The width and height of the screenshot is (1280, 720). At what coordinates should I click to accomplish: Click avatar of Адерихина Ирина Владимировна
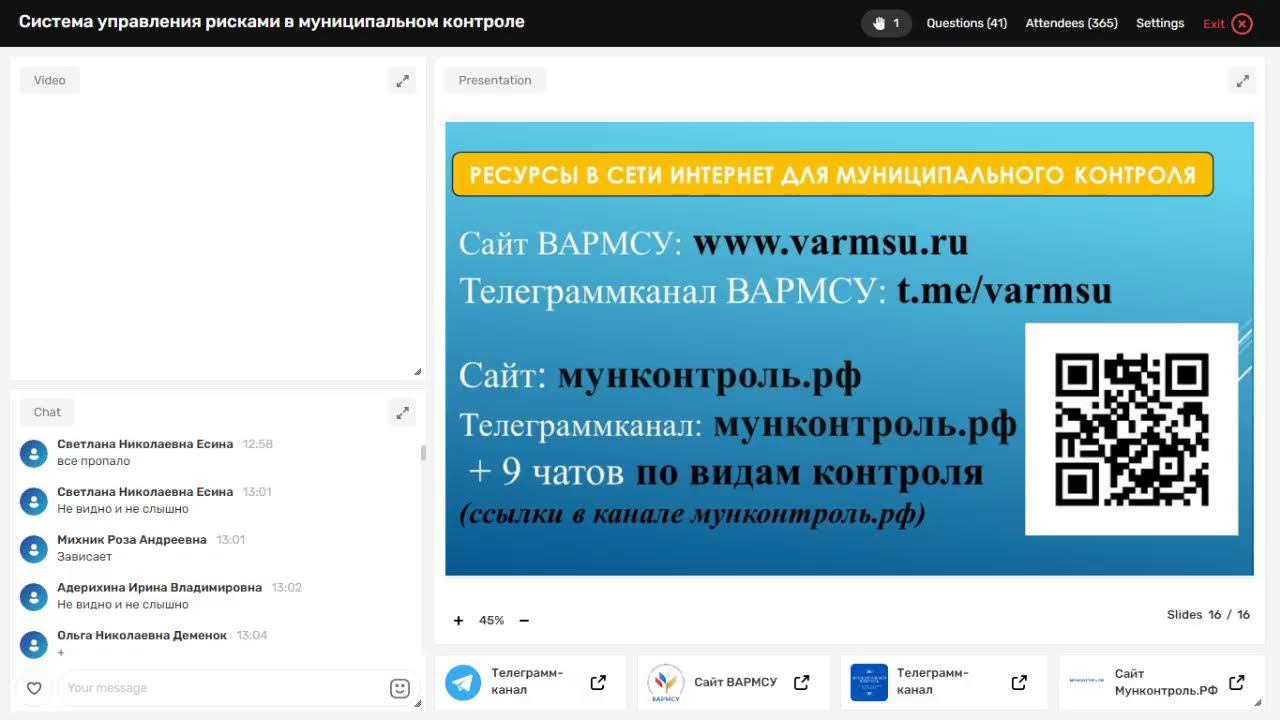(34, 596)
